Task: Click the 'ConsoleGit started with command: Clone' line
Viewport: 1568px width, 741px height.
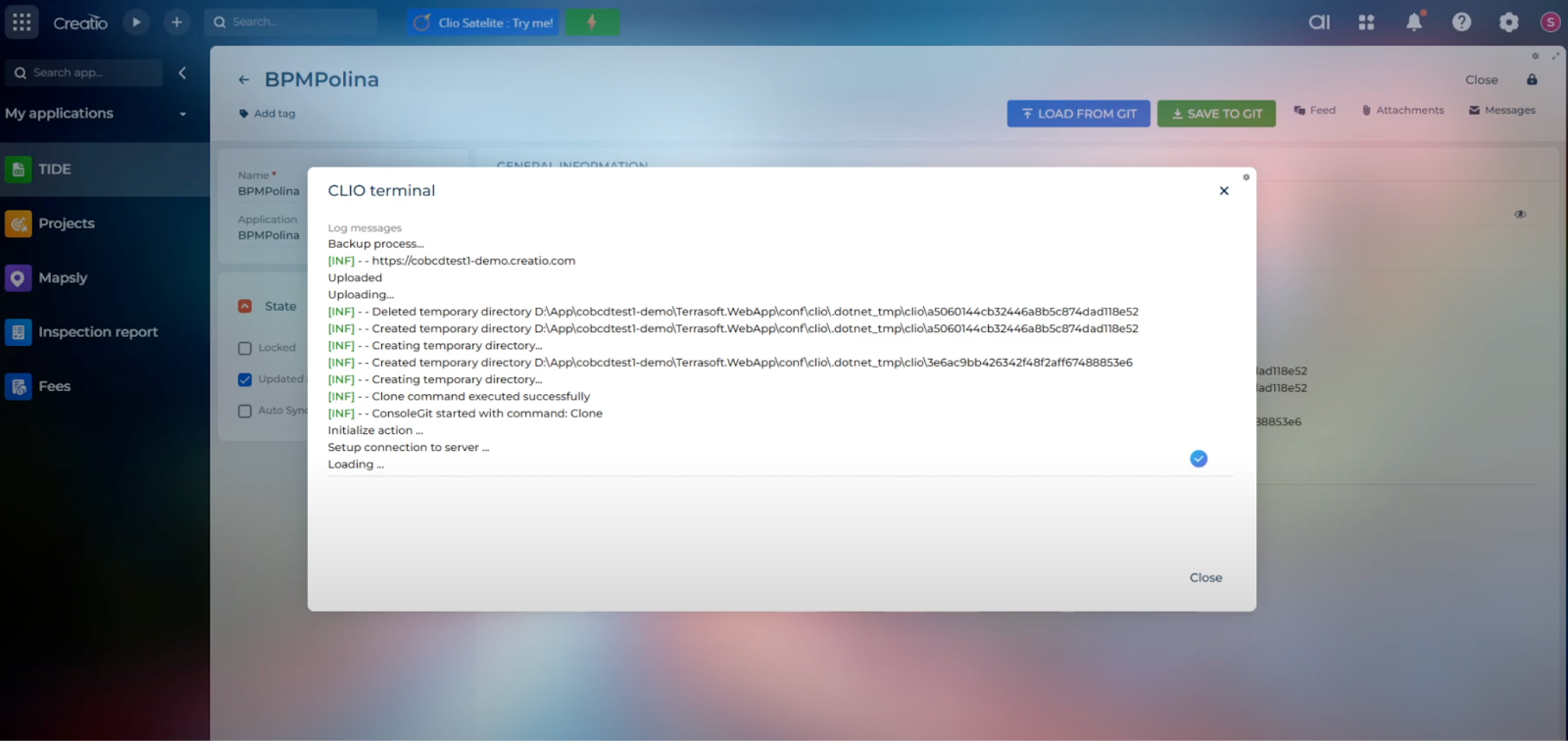Action: tap(465, 414)
